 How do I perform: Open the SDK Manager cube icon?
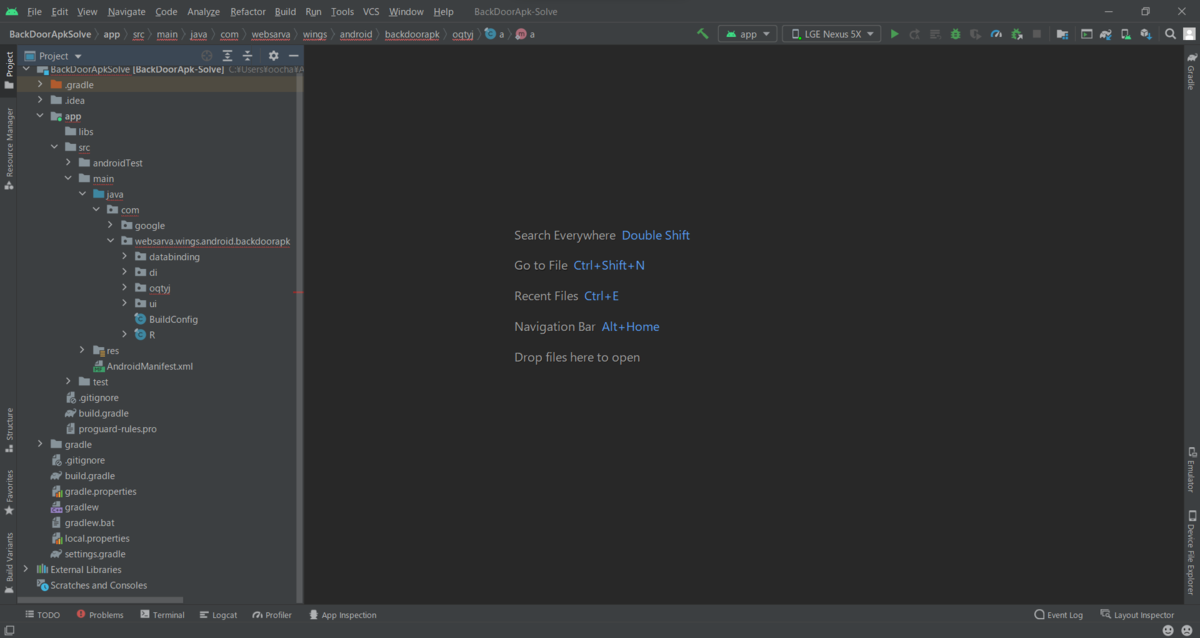(1146, 34)
